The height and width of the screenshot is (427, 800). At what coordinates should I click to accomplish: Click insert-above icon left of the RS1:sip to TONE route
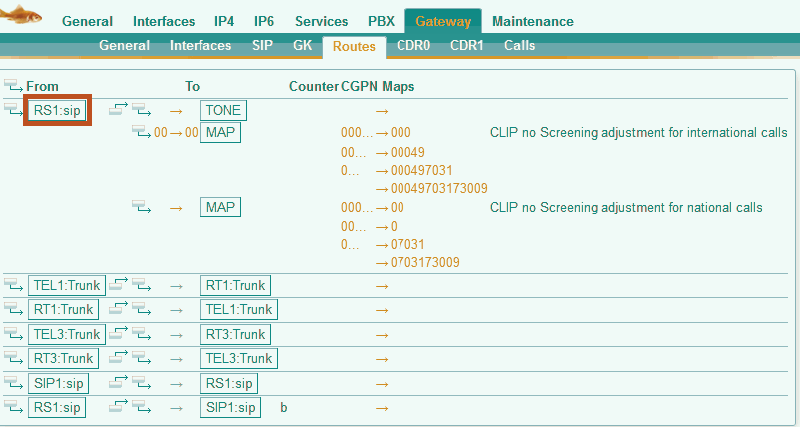coord(13,110)
